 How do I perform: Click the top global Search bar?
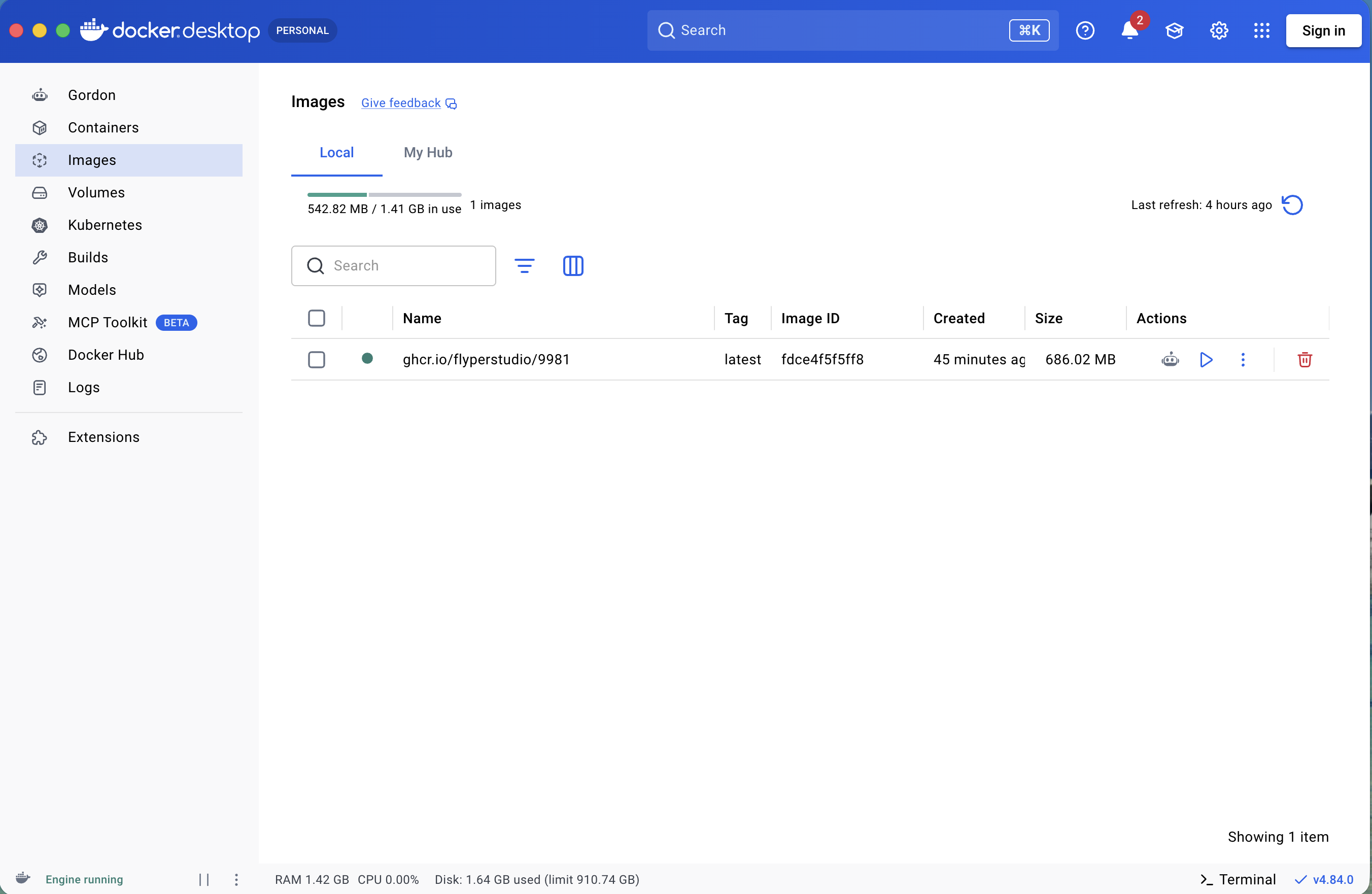coord(852,30)
